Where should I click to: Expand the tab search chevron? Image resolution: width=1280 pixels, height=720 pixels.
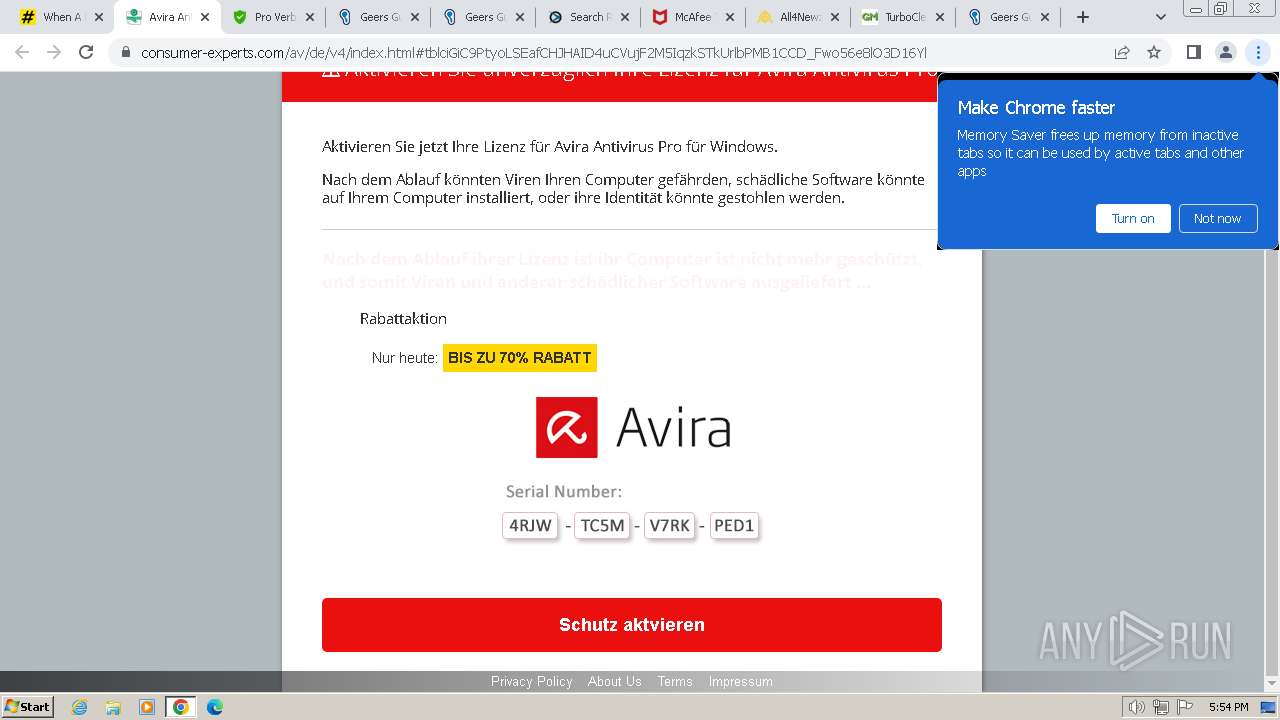click(1160, 17)
